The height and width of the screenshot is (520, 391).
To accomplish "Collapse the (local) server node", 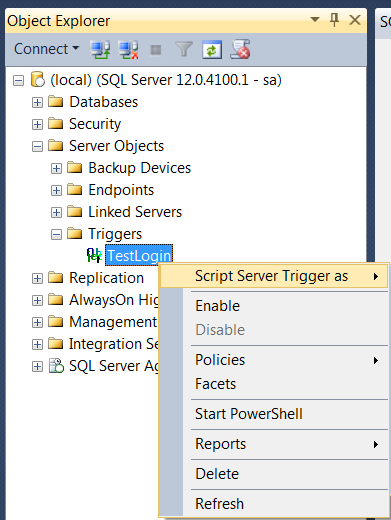I will point(18,80).
